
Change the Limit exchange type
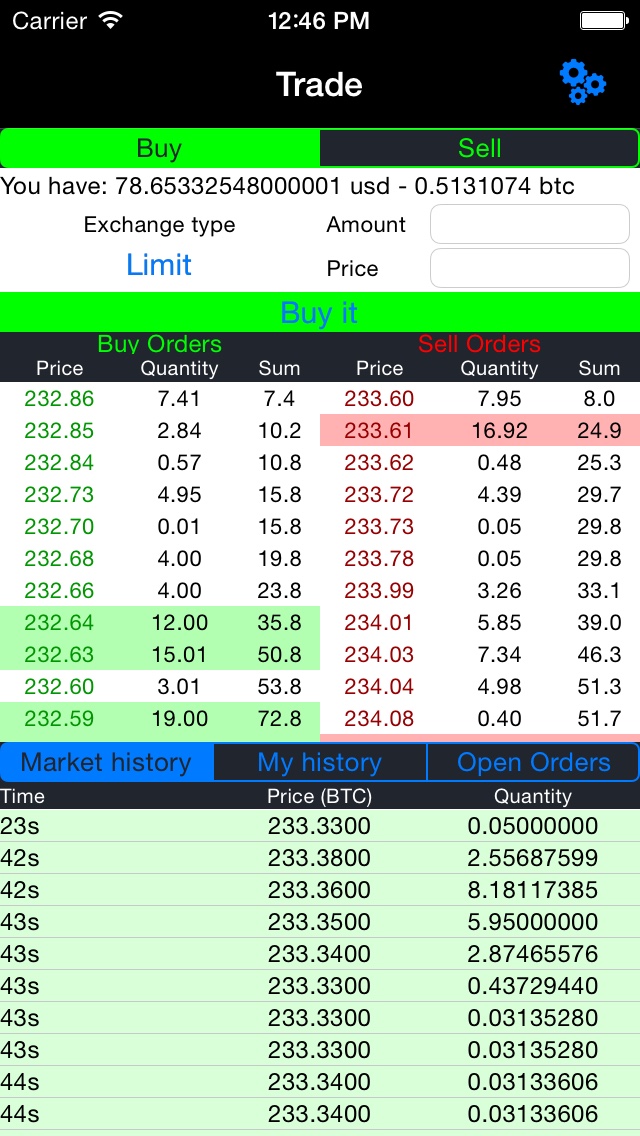tap(159, 265)
